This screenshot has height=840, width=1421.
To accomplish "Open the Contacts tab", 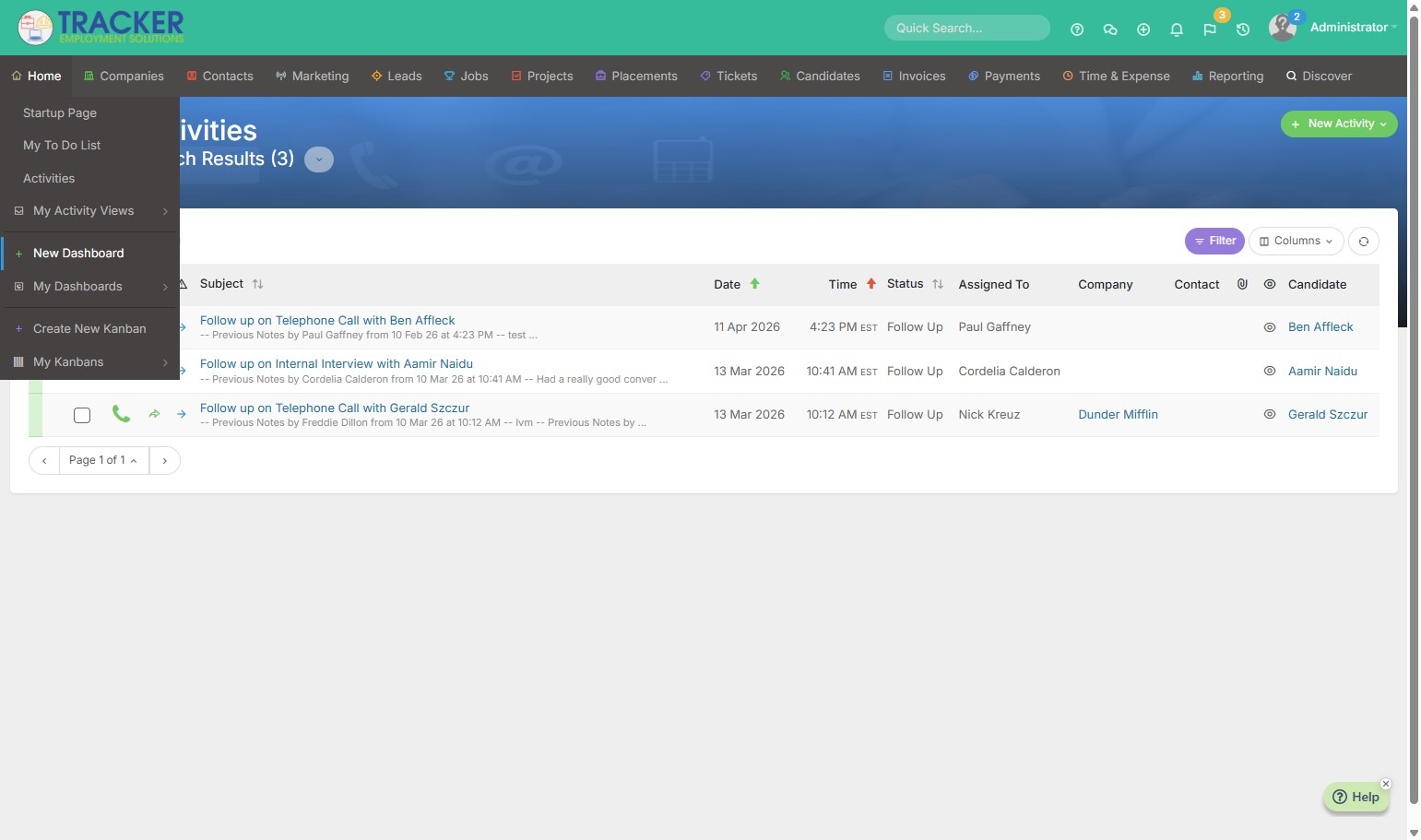I will (x=219, y=77).
